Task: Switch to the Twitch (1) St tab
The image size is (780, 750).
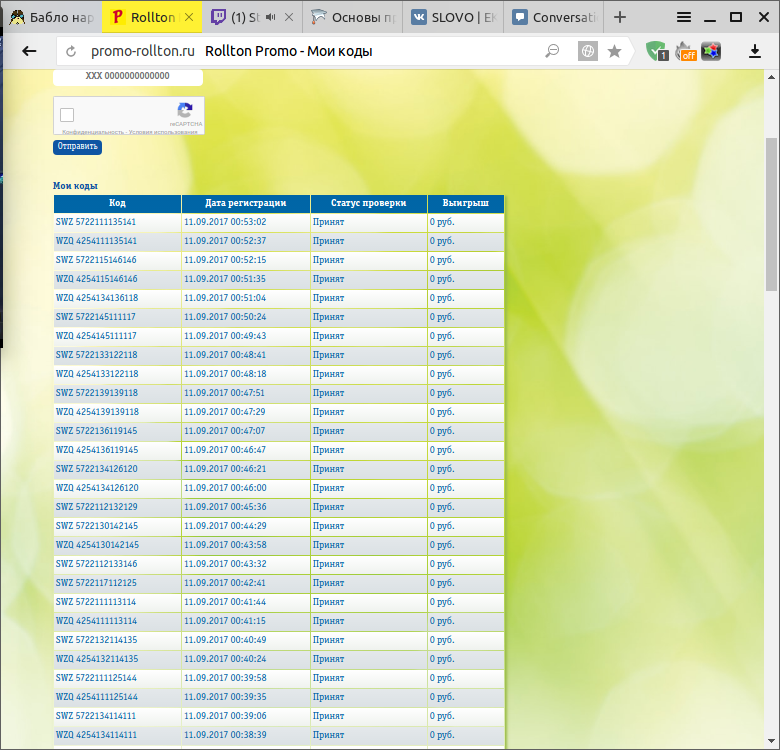Action: tap(252, 17)
